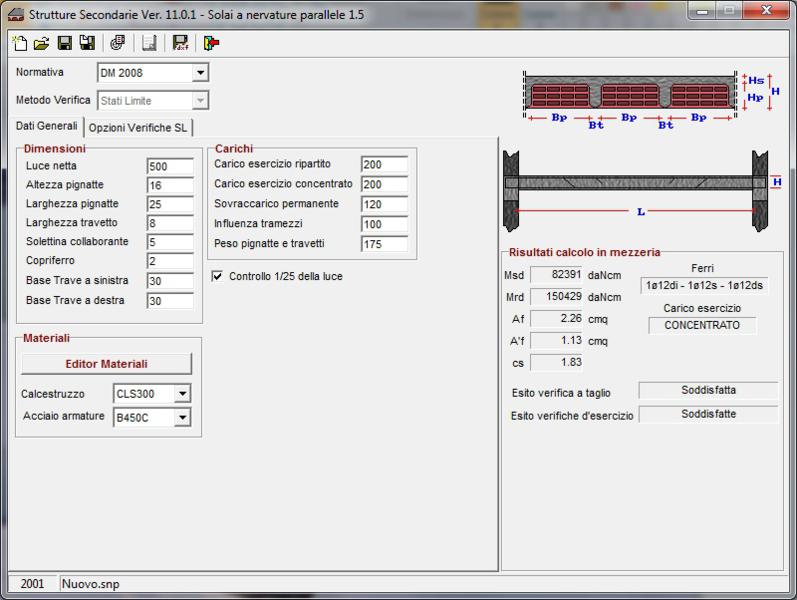Viewport: 797px width, 600px height.
Task: Click the Sovraccarico permanente field
Action: pos(384,204)
